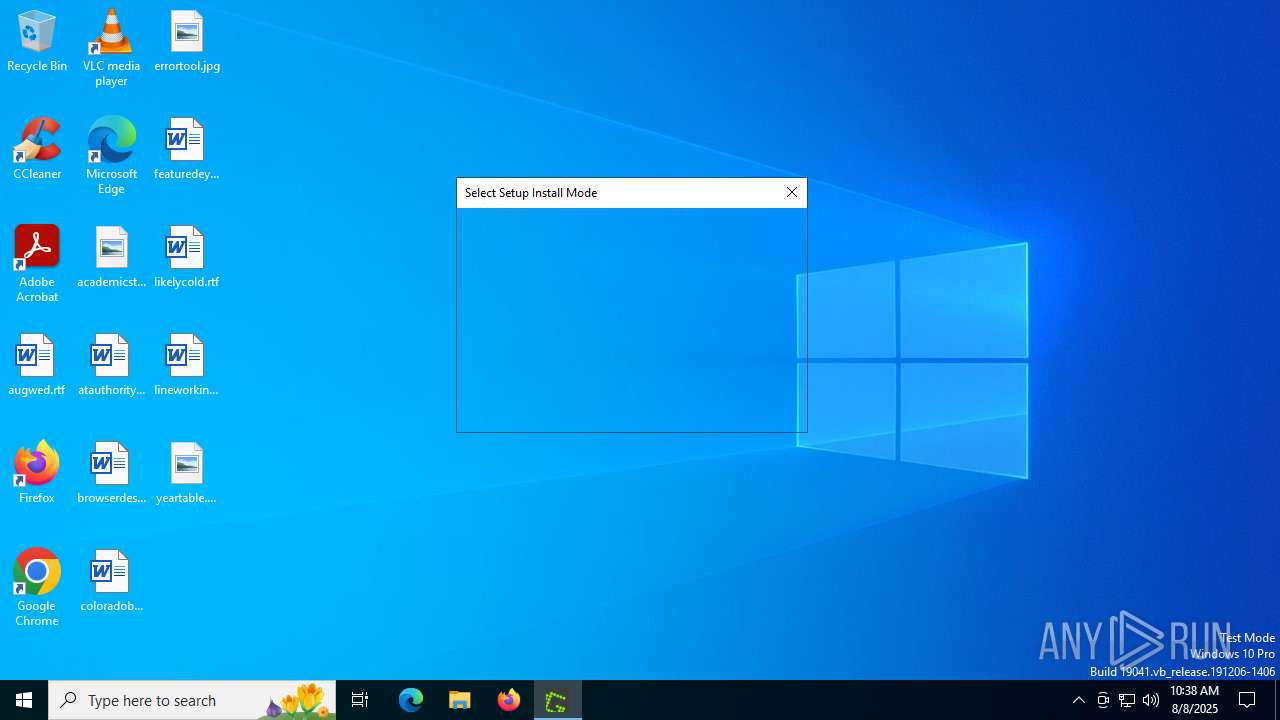Select the browserdes... document icon

pos(111,473)
